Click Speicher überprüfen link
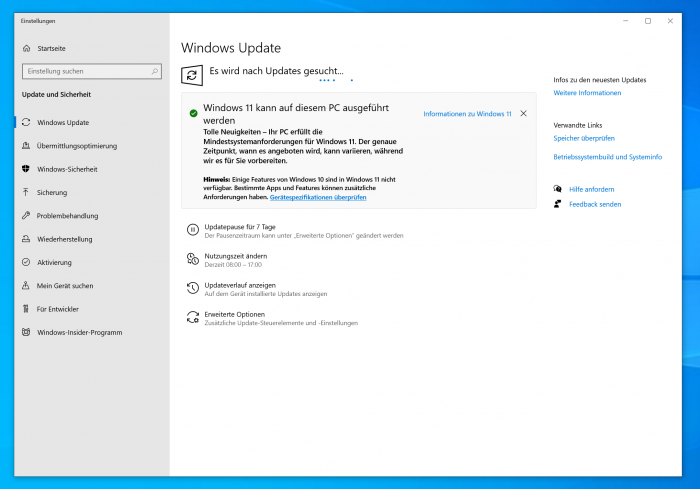Screen dimensions: 700x489 pyautogui.click(x=584, y=138)
